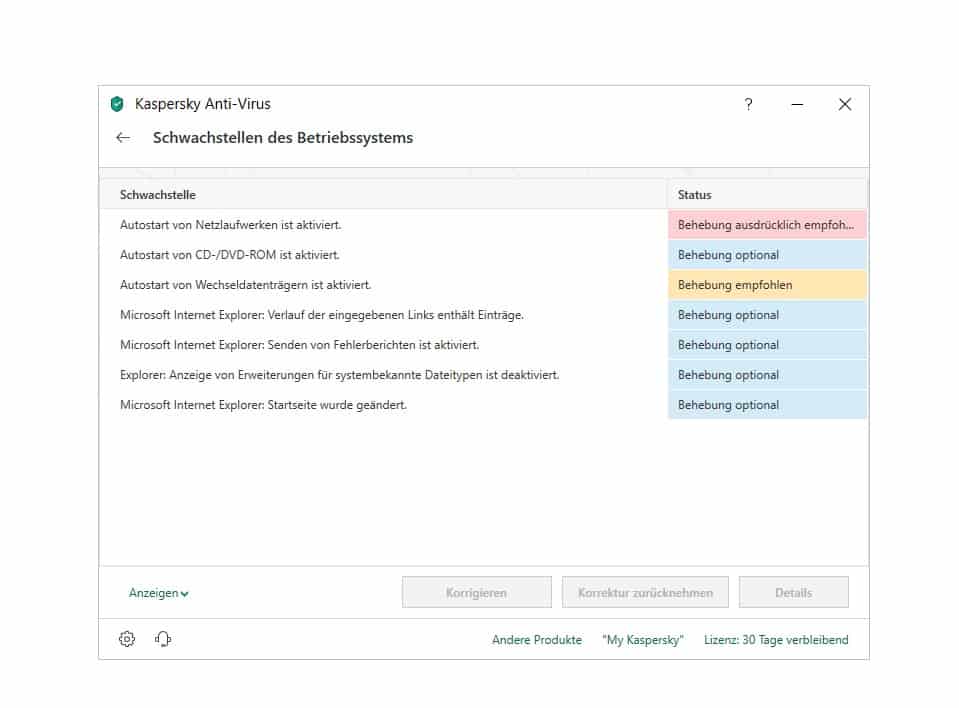Image resolution: width=959 pixels, height=708 pixels.
Task: Click Behebung optional status for Fehlerberichten row
Action: [767, 345]
